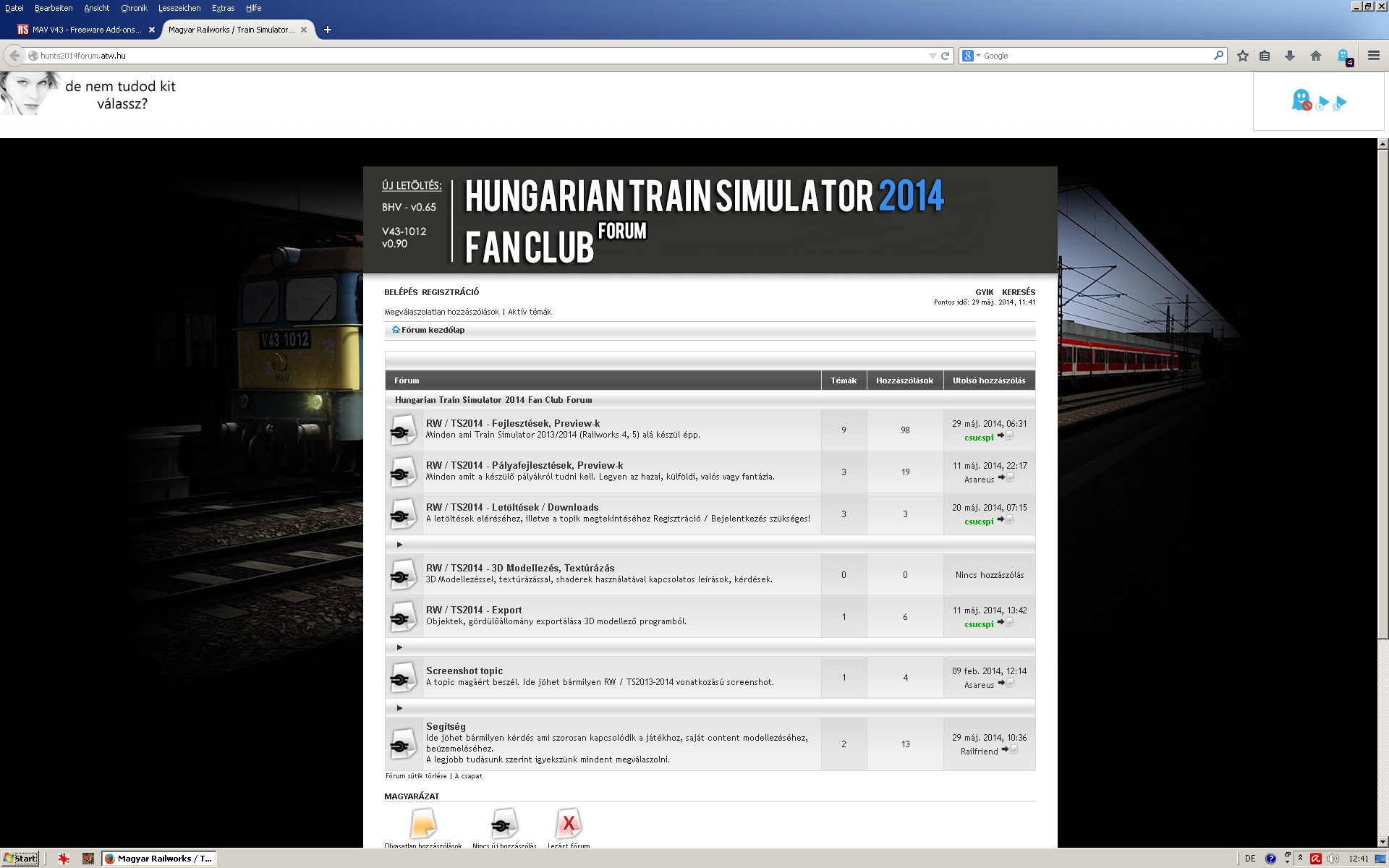Expand the arrow below the Letöltések forum row
The image size is (1389, 868).
click(399, 545)
